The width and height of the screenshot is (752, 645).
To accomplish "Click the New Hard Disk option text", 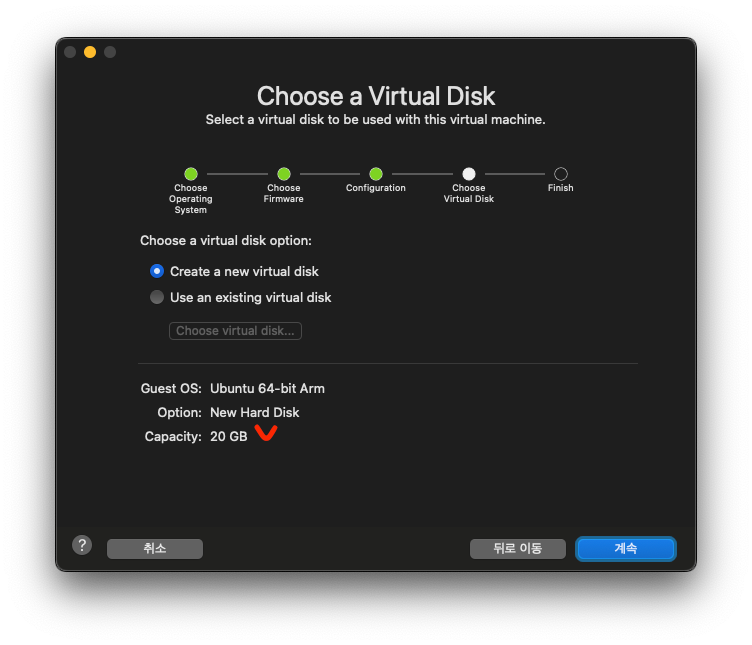I will point(254,412).
